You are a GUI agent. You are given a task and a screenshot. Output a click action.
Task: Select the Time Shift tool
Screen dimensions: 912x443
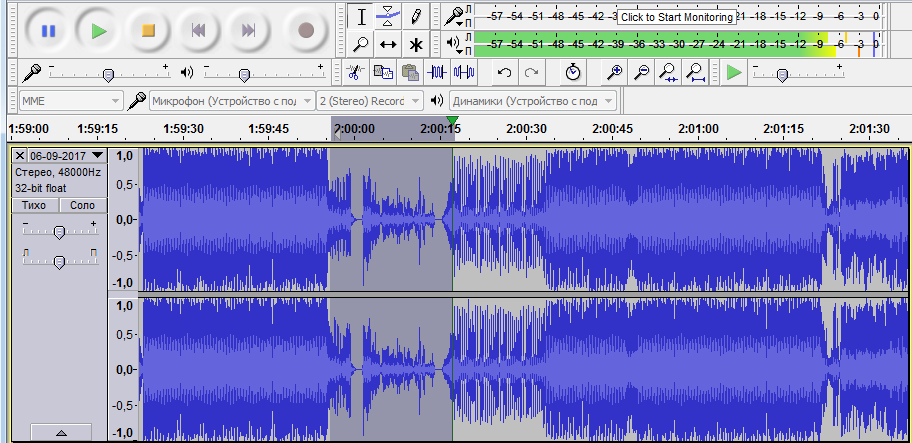(388, 44)
